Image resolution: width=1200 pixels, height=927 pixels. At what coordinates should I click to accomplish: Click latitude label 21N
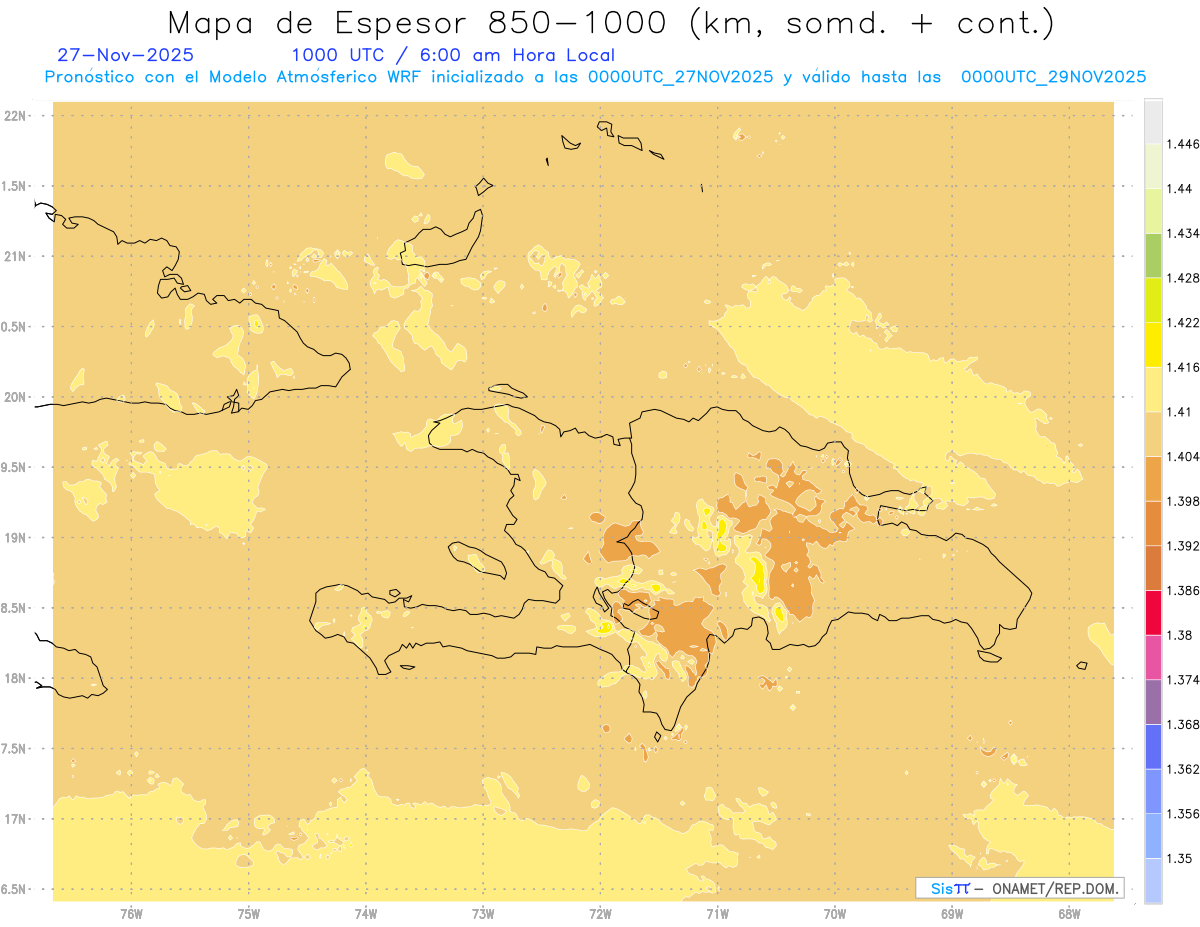pos(16,257)
